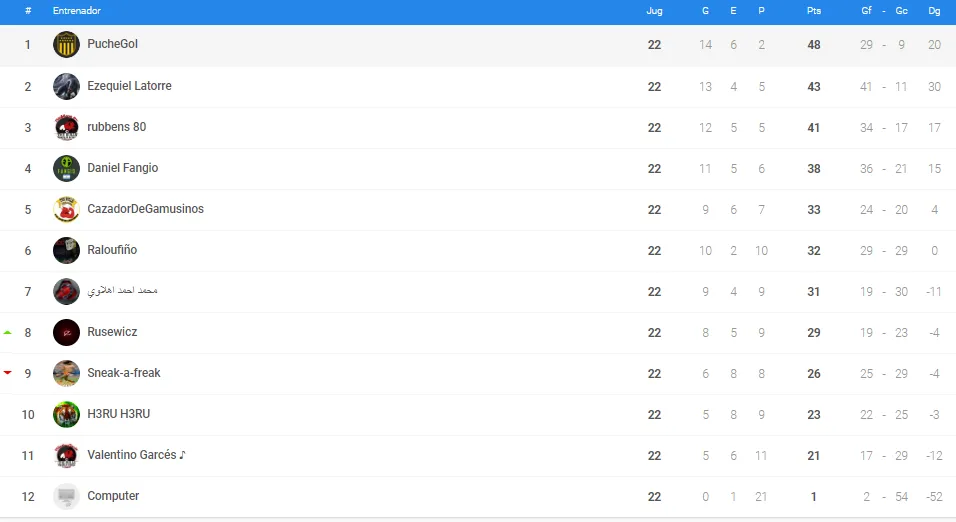
Task: Click rubbens 80's avatar icon
Action: (66, 127)
